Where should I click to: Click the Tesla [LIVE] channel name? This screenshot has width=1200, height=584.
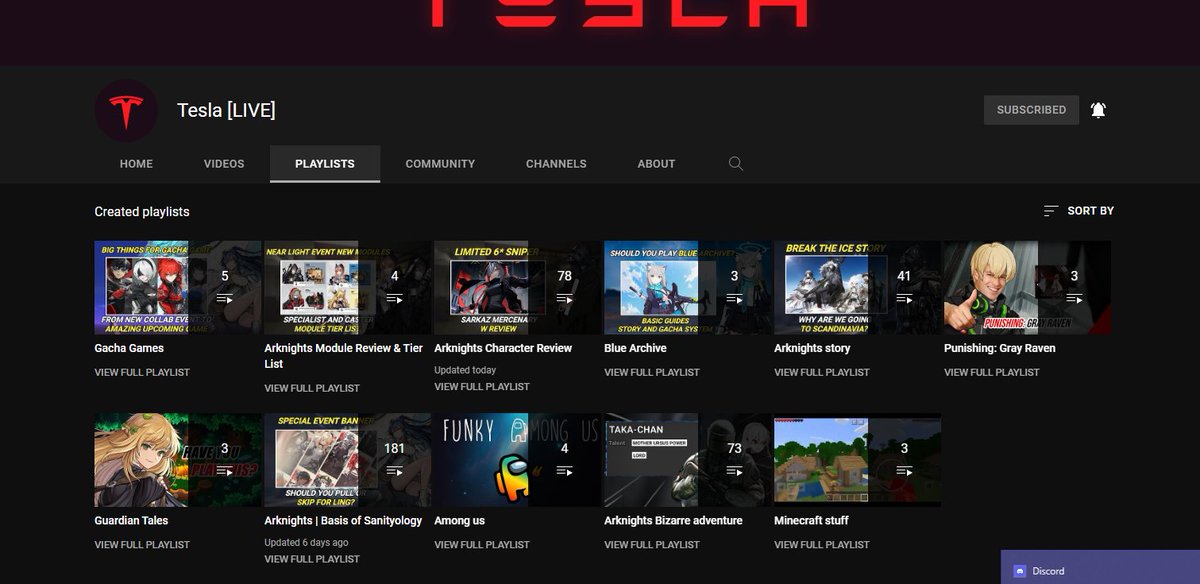tap(226, 110)
